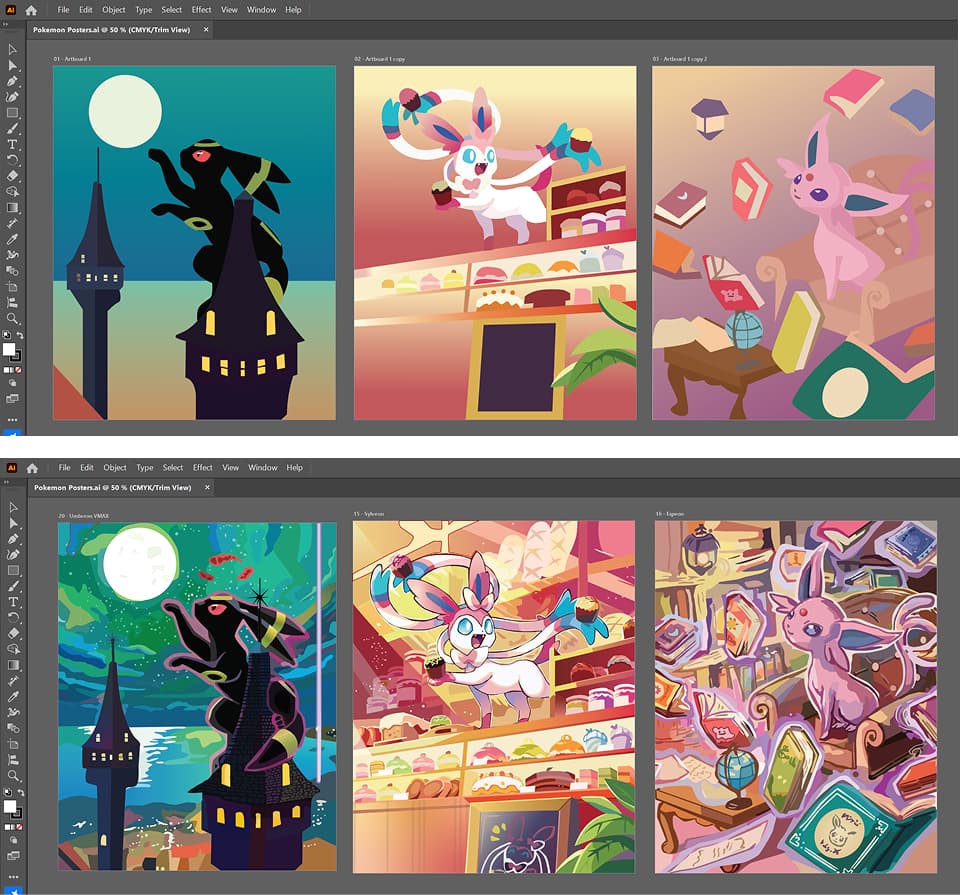Choose the Artboard tool in the top window
960x895 pixels.
(x=12, y=287)
